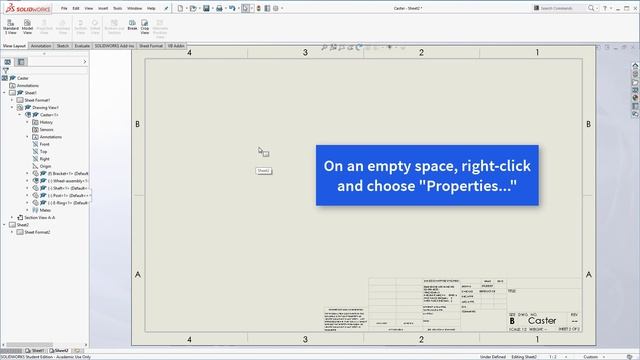The width and height of the screenshot is (640, 360).
Task: Click the Open file icon
Action: point(193,8)
